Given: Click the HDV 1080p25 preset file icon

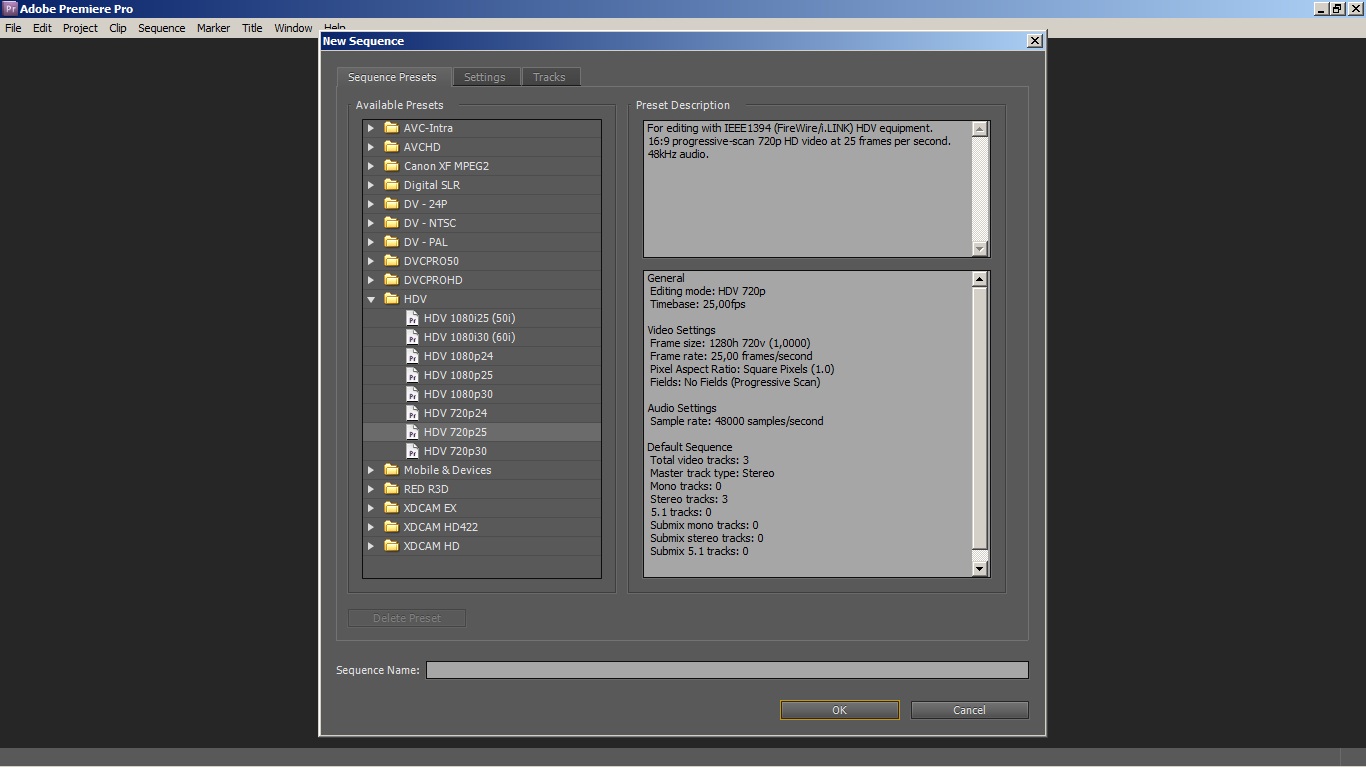Looking at the screenshot, I should point(412,375).
